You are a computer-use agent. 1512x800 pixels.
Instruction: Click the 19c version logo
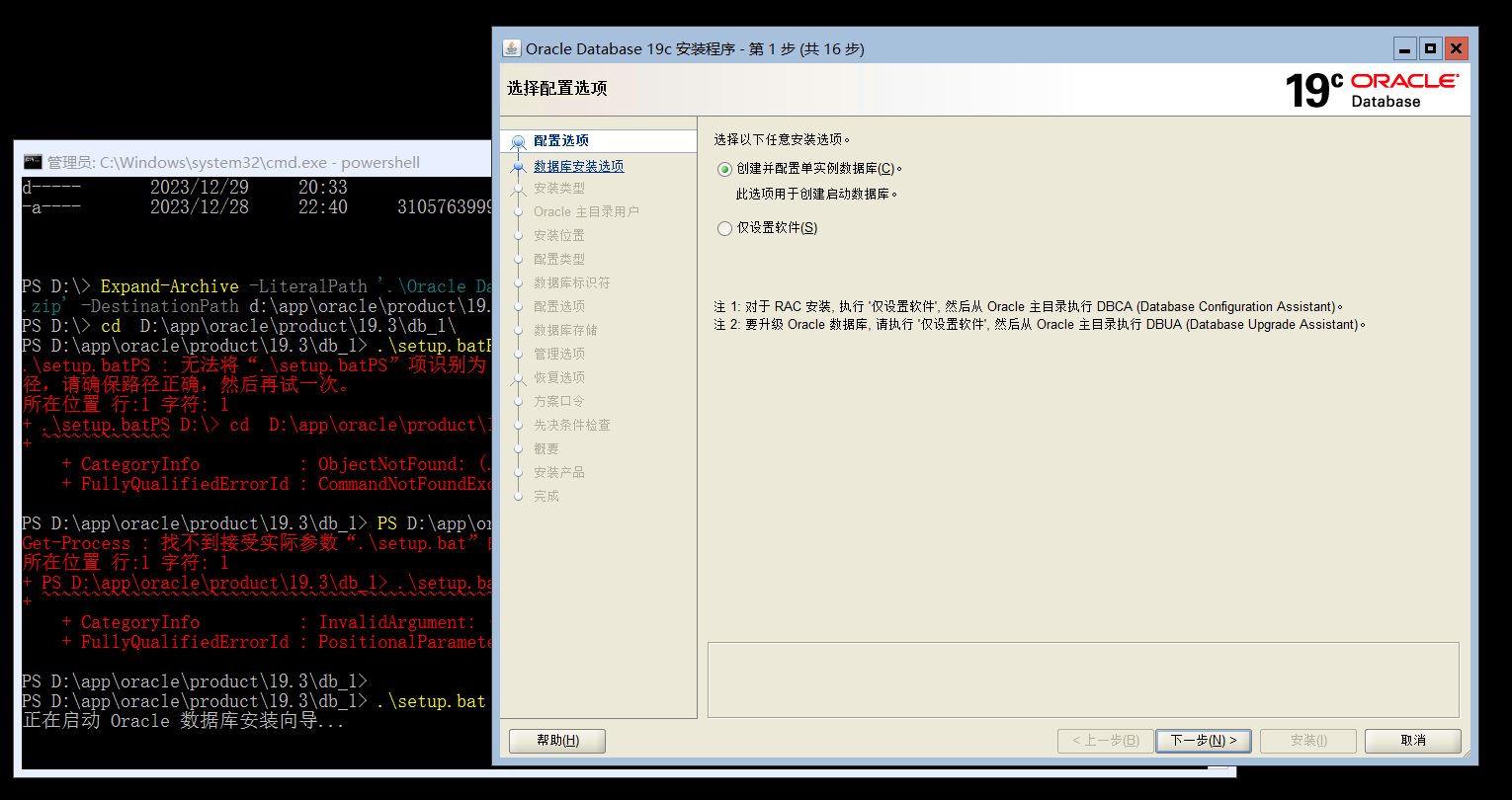click(1313, 90)
